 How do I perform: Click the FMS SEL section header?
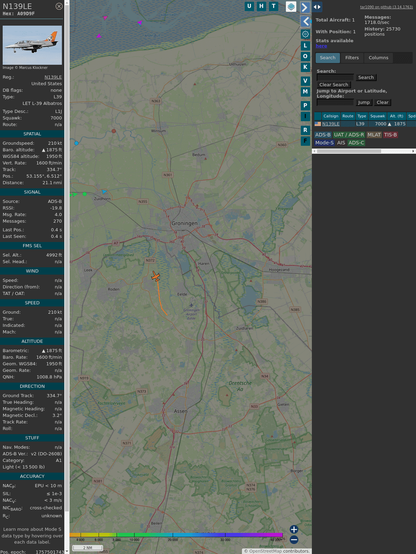tap(32, 246)
